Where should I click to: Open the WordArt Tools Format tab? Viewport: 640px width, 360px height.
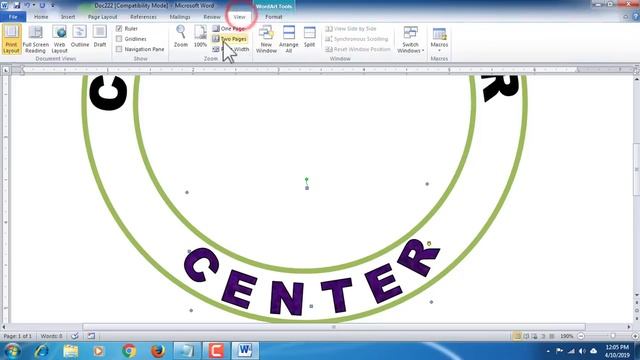click(x=273, y=17)
